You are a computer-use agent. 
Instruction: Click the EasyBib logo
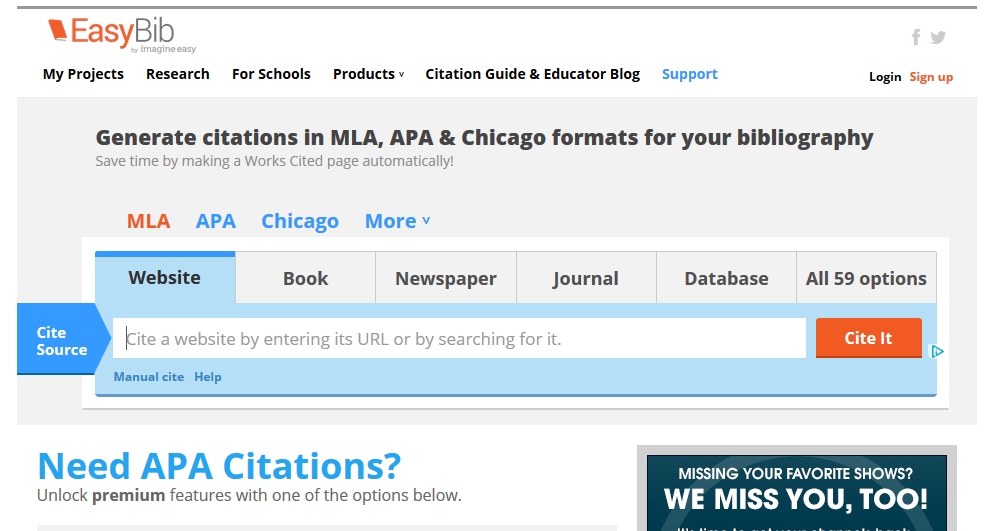tap(122, 35)
